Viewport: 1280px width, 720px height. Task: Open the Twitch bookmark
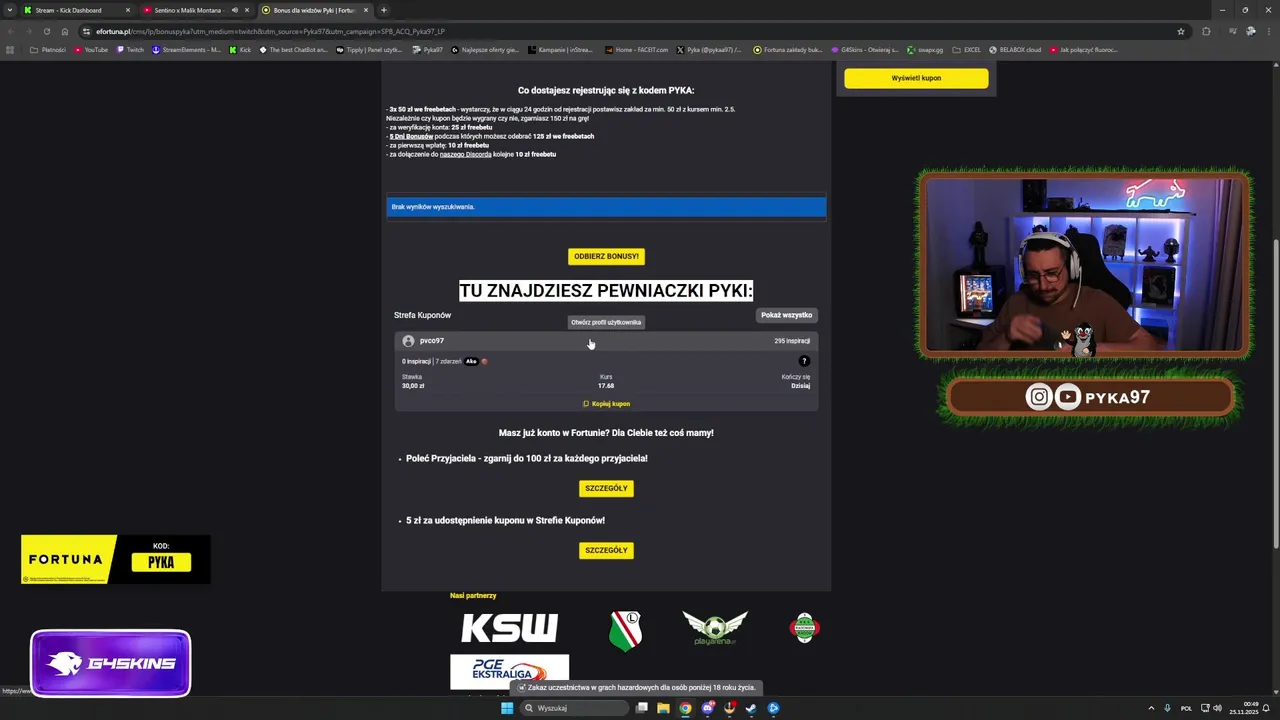(x=130, y=50)
